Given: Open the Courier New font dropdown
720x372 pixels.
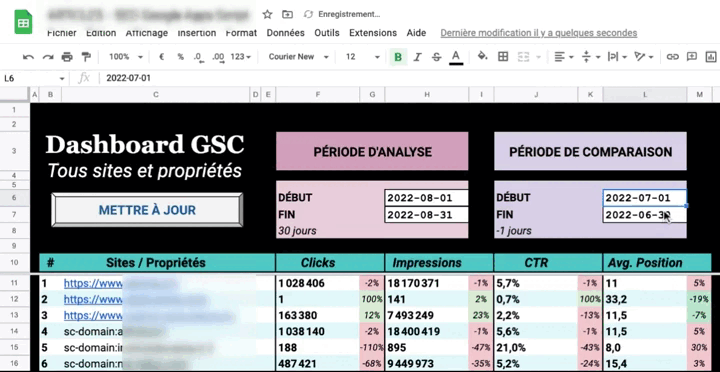Looking at the screenshot, I should click(299, 57).
